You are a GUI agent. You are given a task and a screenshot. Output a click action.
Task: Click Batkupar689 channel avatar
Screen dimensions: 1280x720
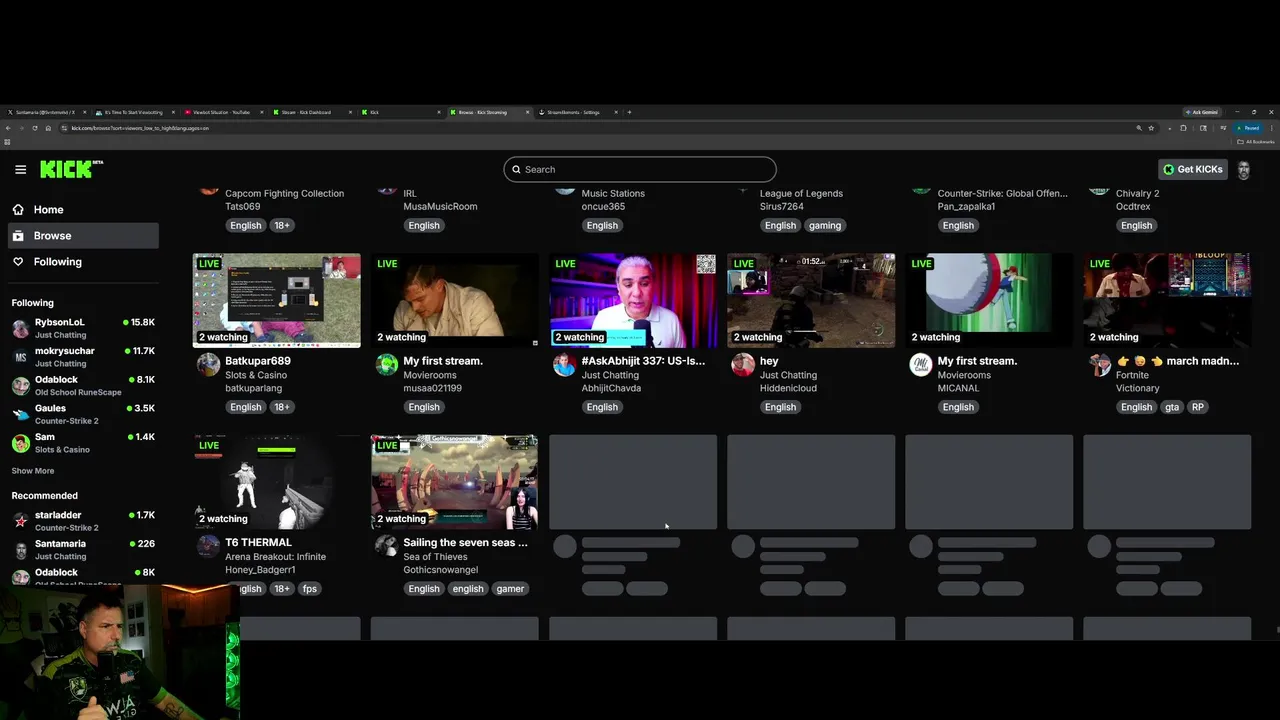point(208,364)
